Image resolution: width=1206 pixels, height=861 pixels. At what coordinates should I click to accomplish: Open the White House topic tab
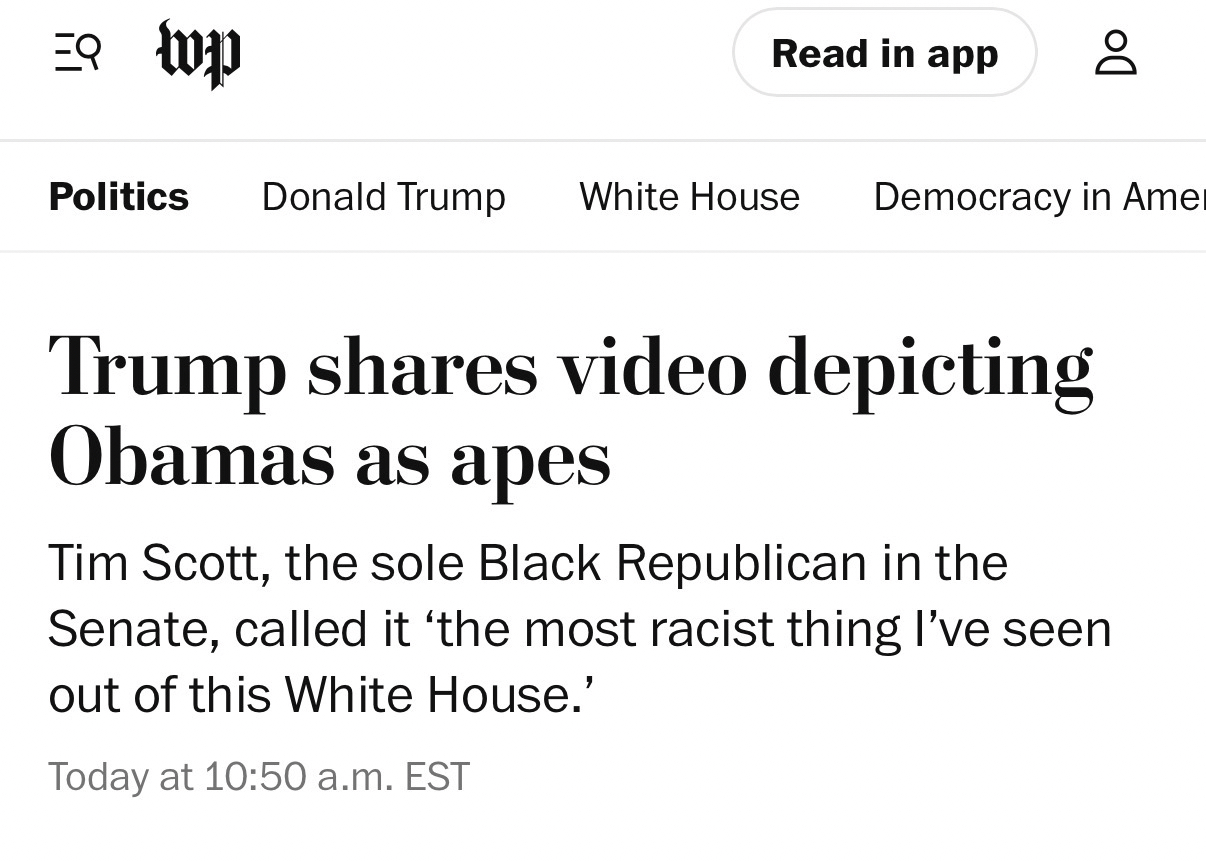click(x=689, y=197)
